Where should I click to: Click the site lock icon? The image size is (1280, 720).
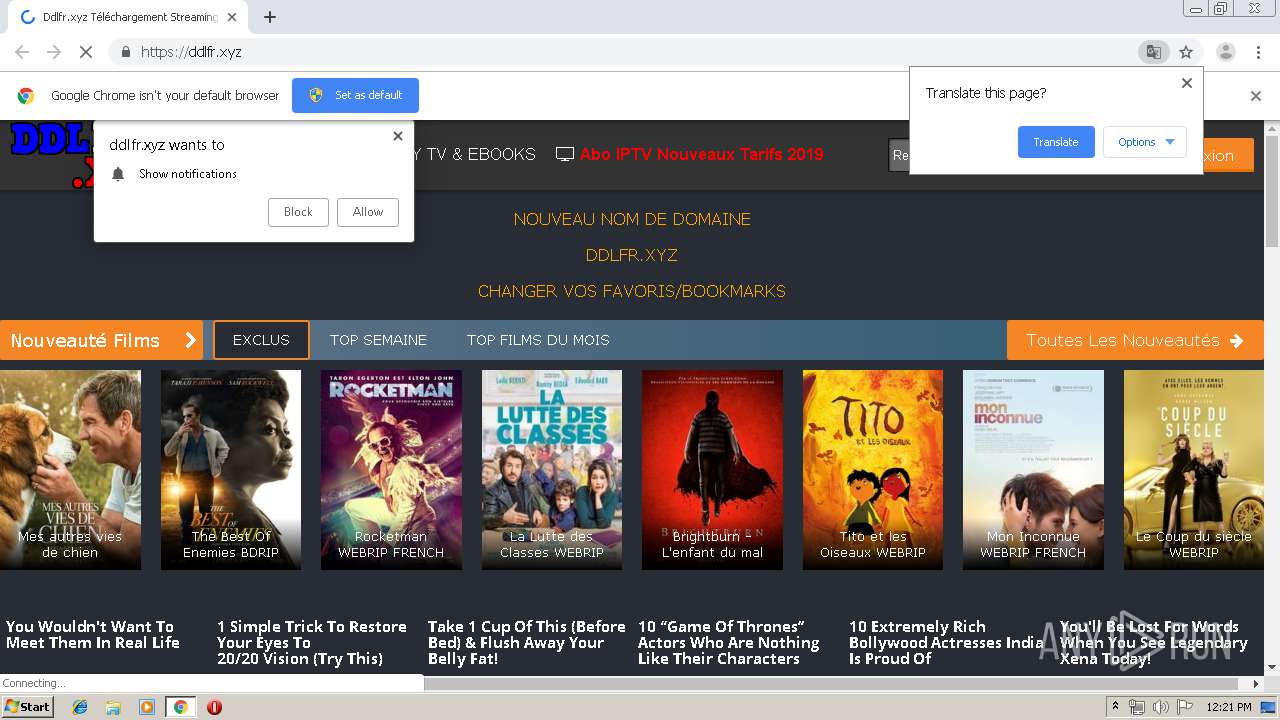(125, 52)
